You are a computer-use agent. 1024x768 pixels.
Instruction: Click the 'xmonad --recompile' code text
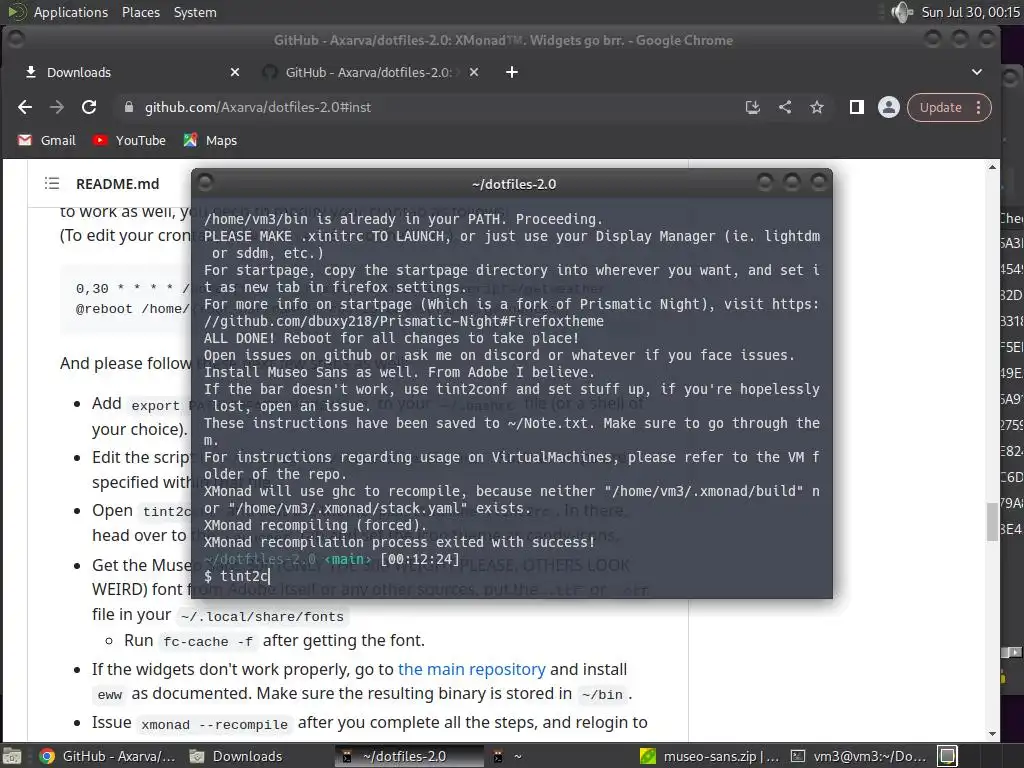pos(214,725)
